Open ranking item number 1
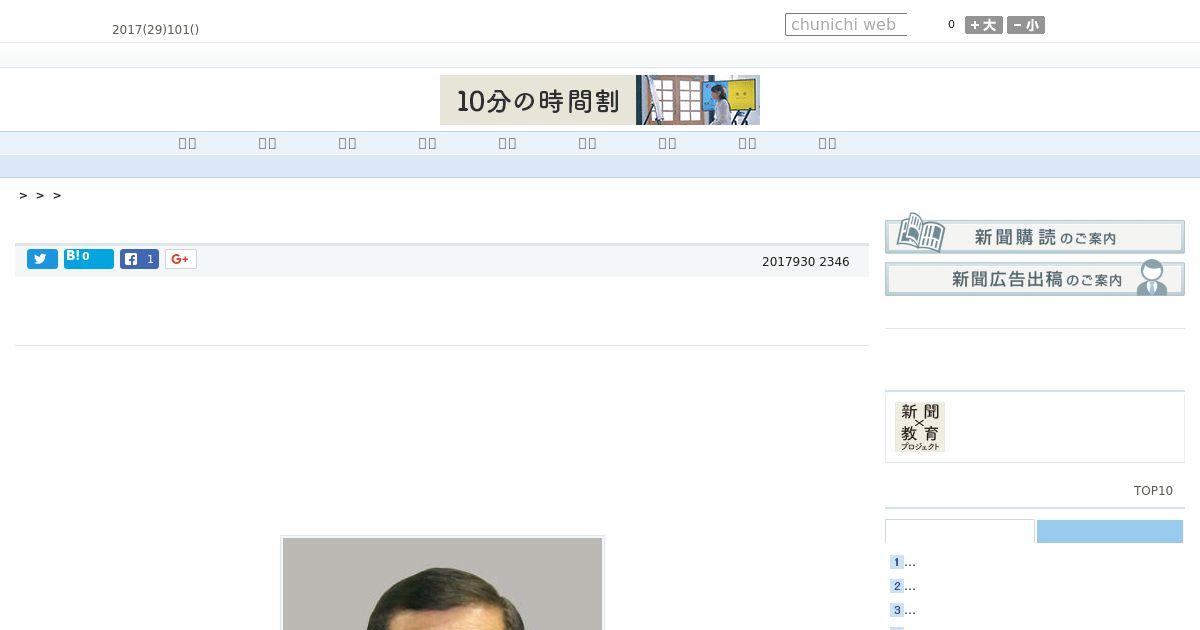 [x=903, y=562]
